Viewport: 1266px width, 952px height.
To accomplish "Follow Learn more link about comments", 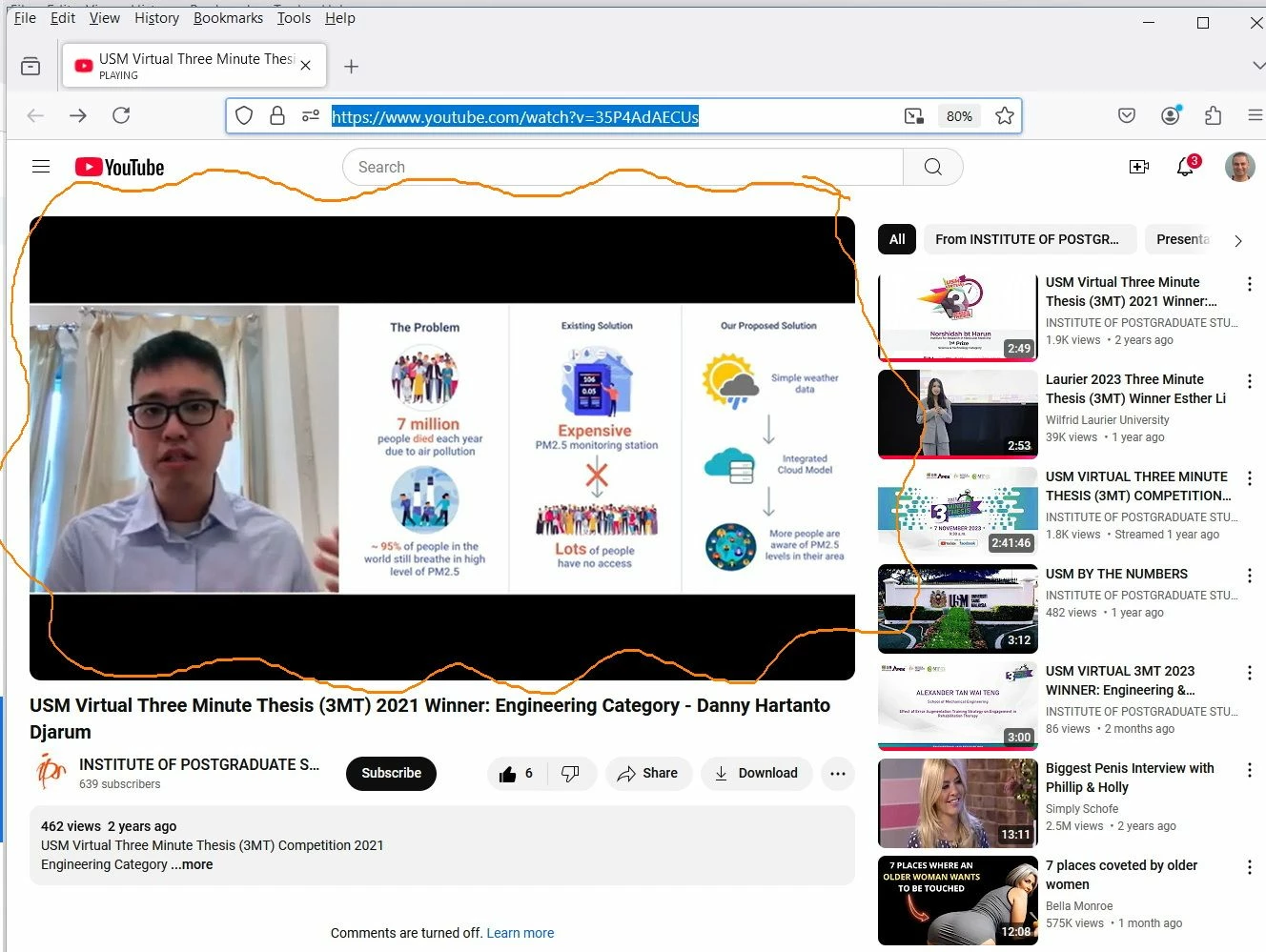I will 521,933.
